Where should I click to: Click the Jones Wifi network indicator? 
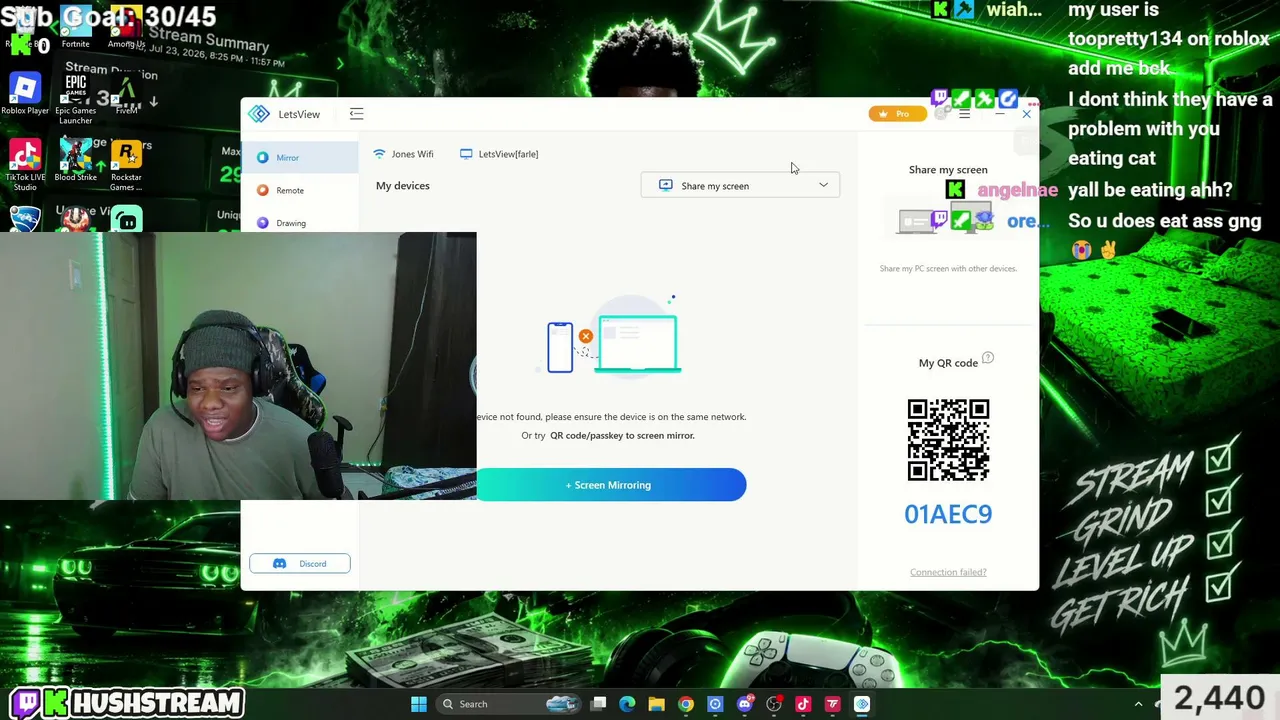403,154
